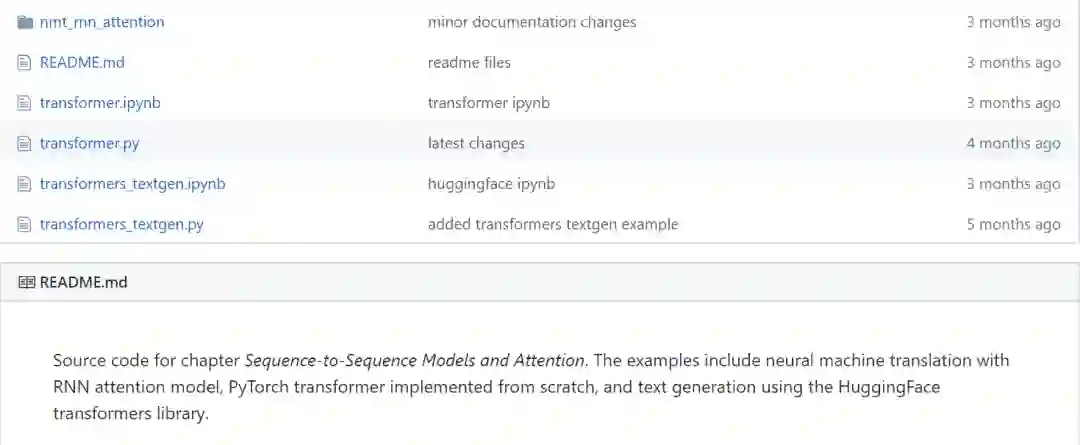
Task: View the 'transformer ipynb' commit message
Action: click(x=488, y=103)
